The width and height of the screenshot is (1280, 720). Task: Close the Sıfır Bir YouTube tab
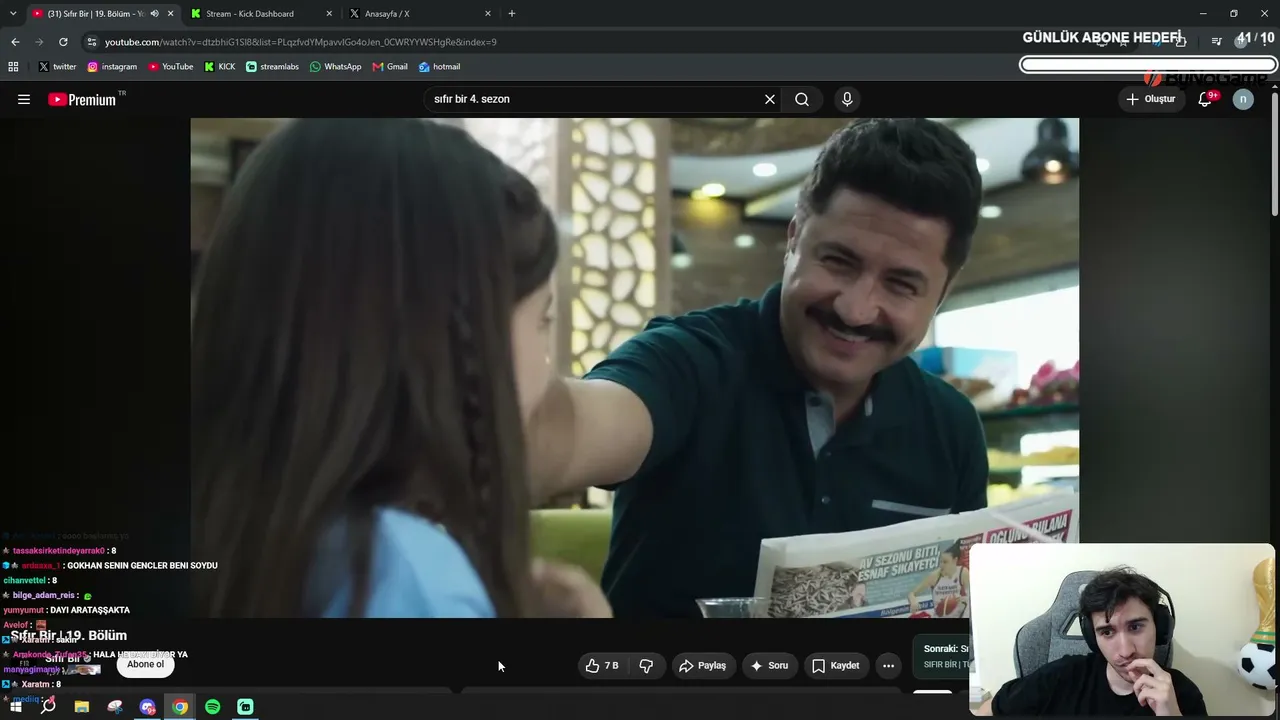171,14
